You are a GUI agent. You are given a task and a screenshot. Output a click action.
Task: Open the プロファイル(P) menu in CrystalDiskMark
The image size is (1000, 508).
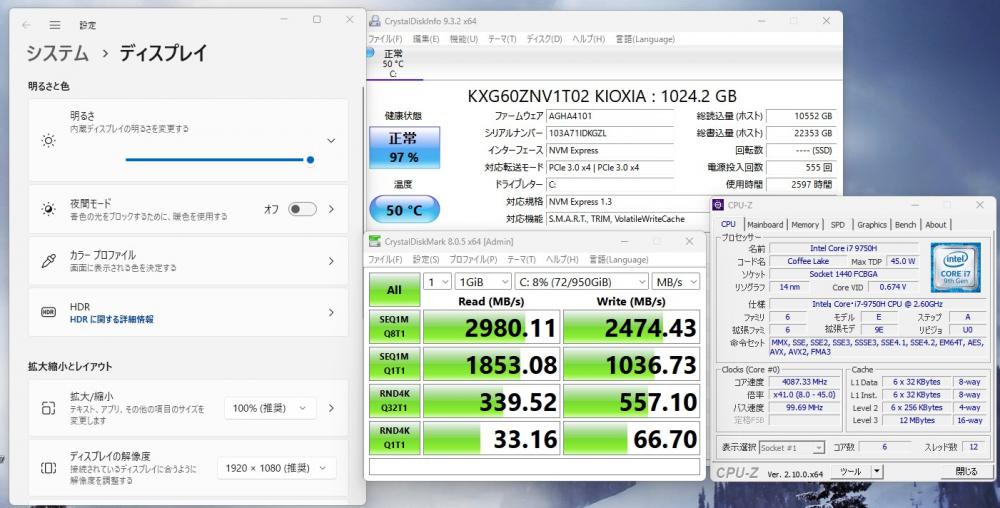coord(473,259)
